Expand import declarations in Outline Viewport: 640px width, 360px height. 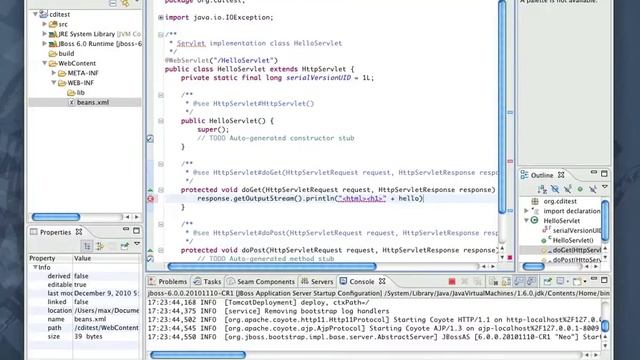coord(526,211)
